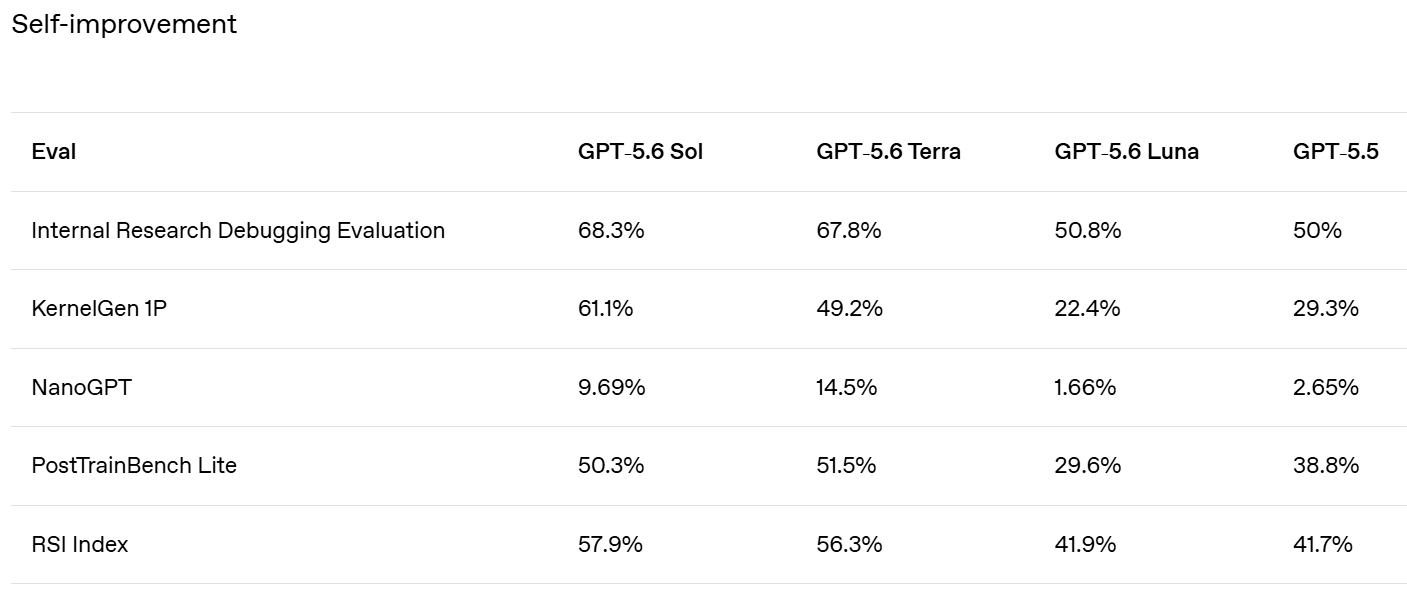Click the 41.7% RSI Index GPT-5.5 value
This screenshot has height=605, width=1407.
1322,544
